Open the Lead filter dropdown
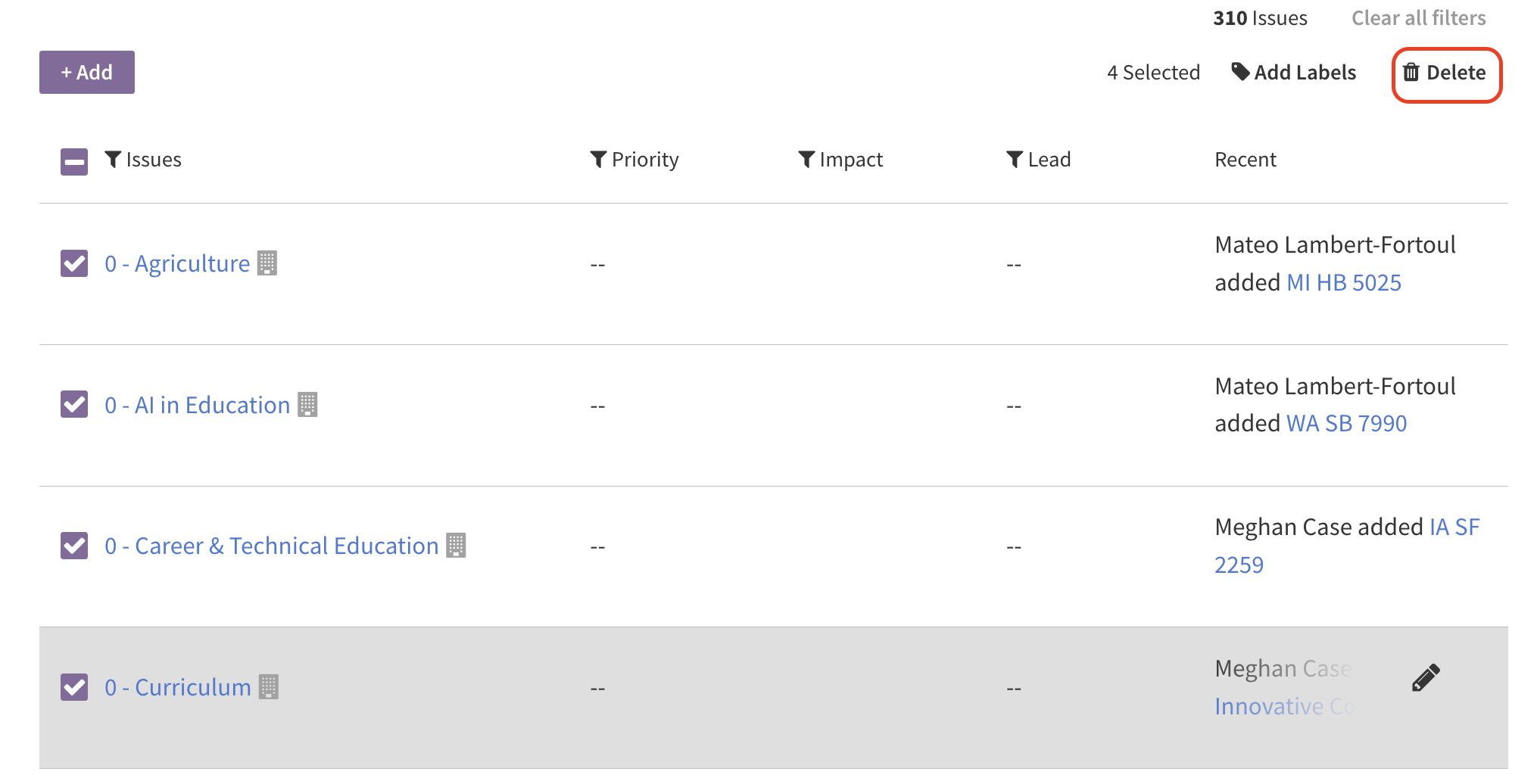Image resolution: width=1537 pixels, height=784 pixels. pyautogui.click(x=1039, y=160)
